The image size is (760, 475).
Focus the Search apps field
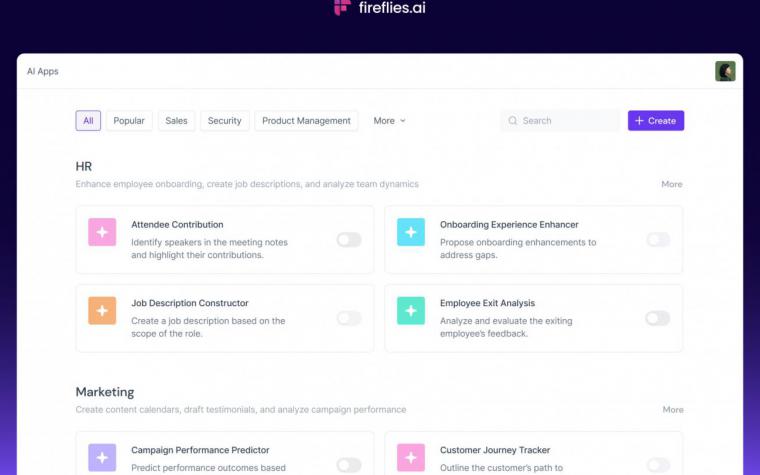(560, 121)
